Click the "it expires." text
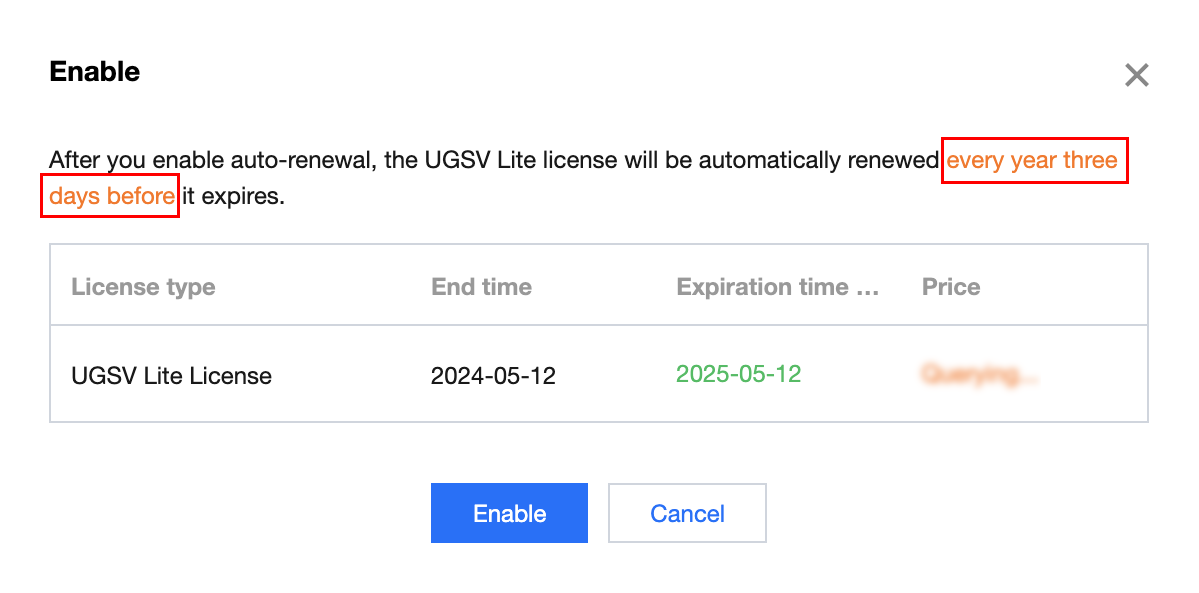 234,196
